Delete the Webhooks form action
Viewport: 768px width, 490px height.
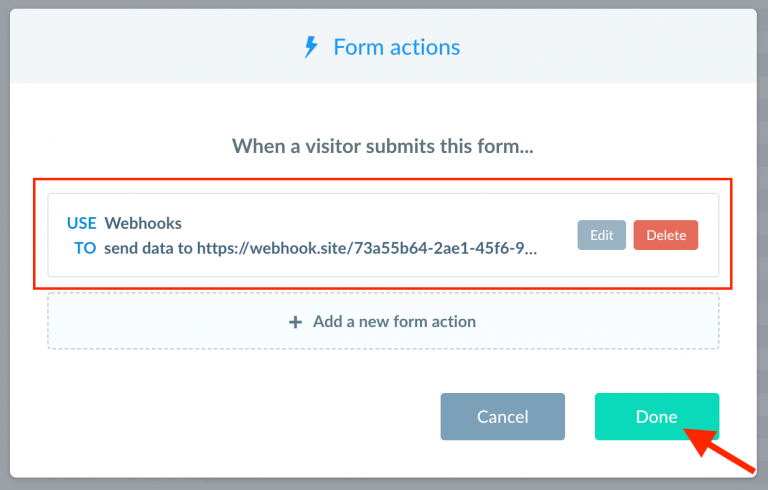point(666,235)
